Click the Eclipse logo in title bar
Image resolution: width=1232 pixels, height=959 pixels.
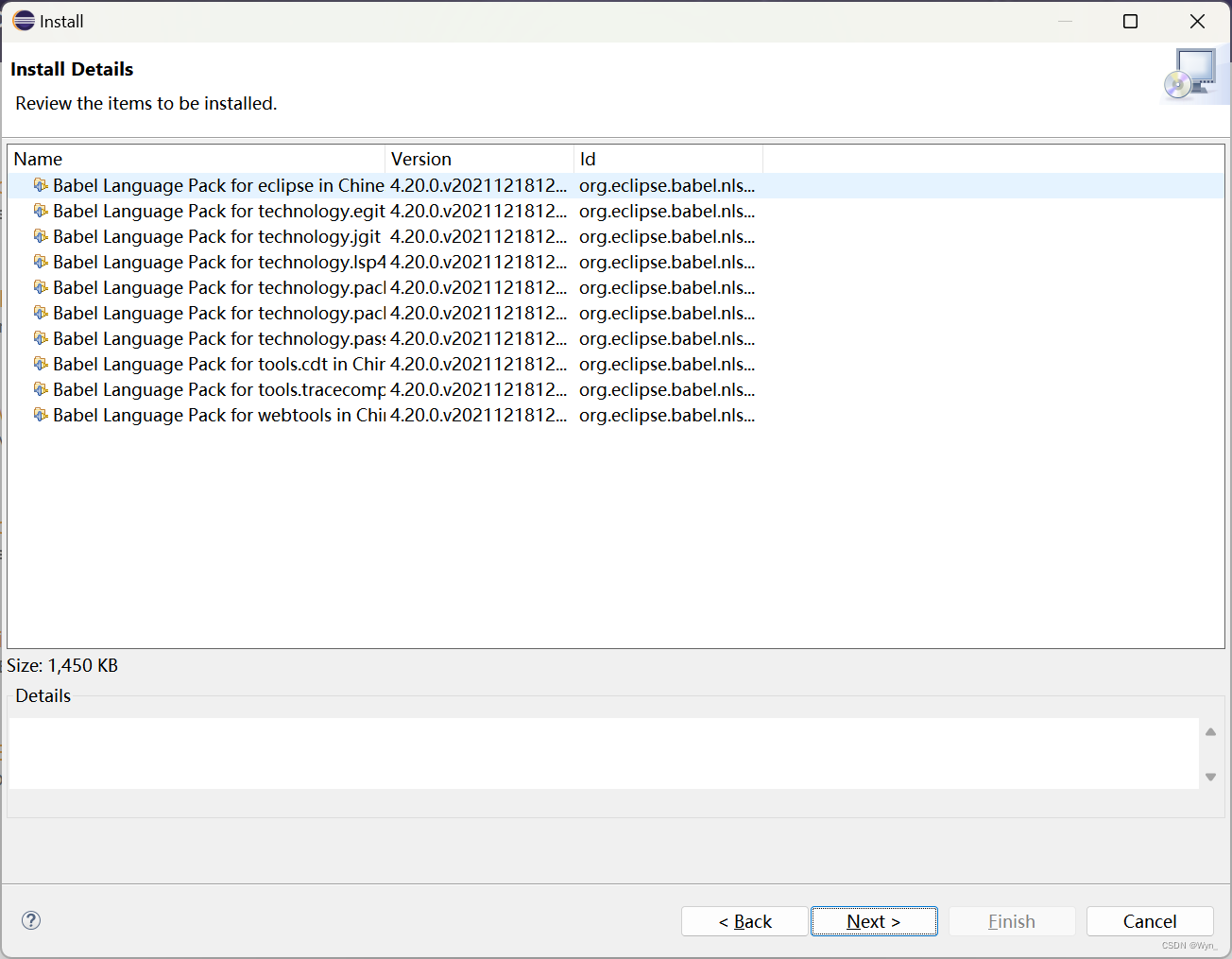coord(24,21)
